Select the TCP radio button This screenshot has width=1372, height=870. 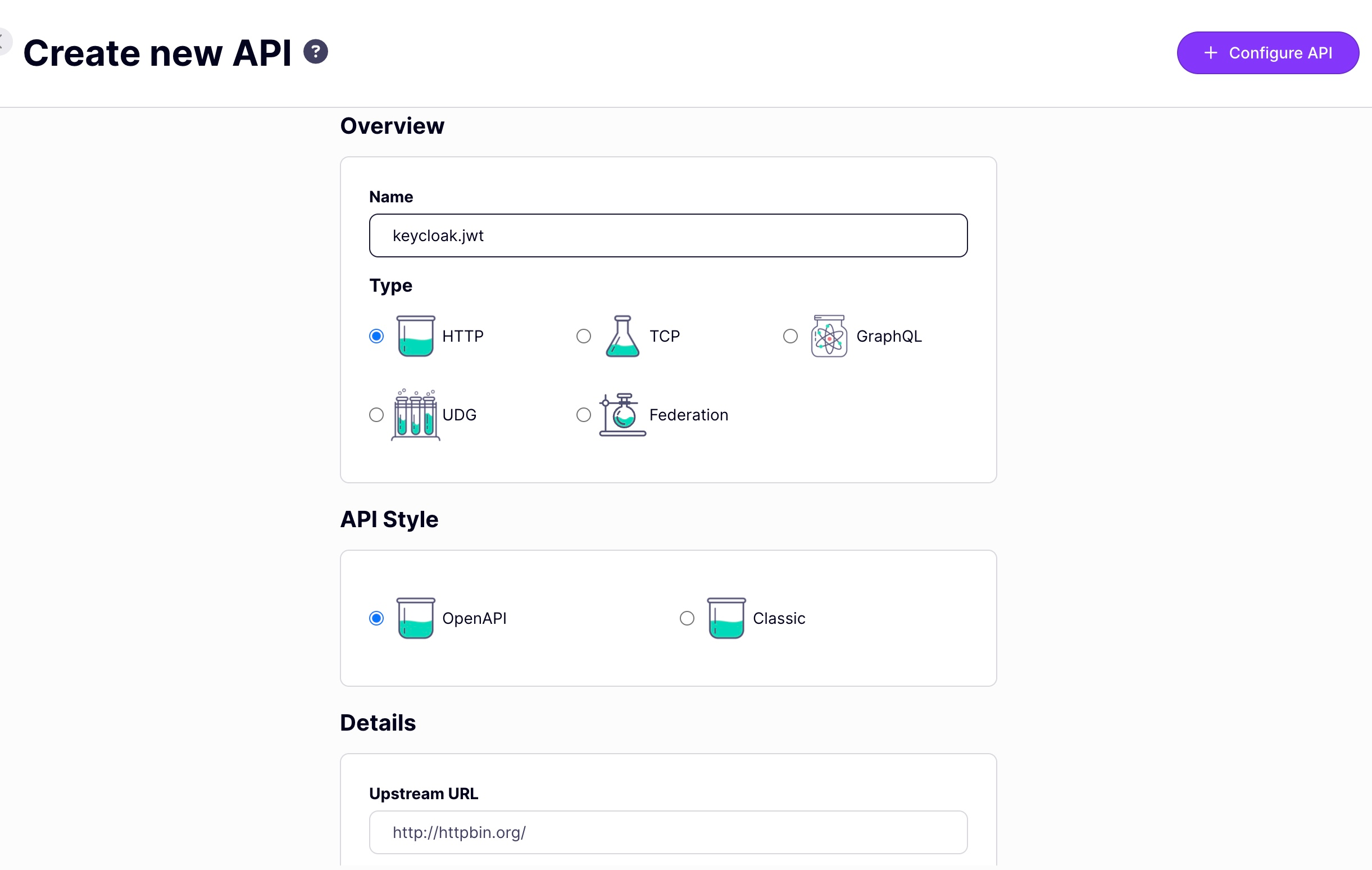click(x=583, y=336)
